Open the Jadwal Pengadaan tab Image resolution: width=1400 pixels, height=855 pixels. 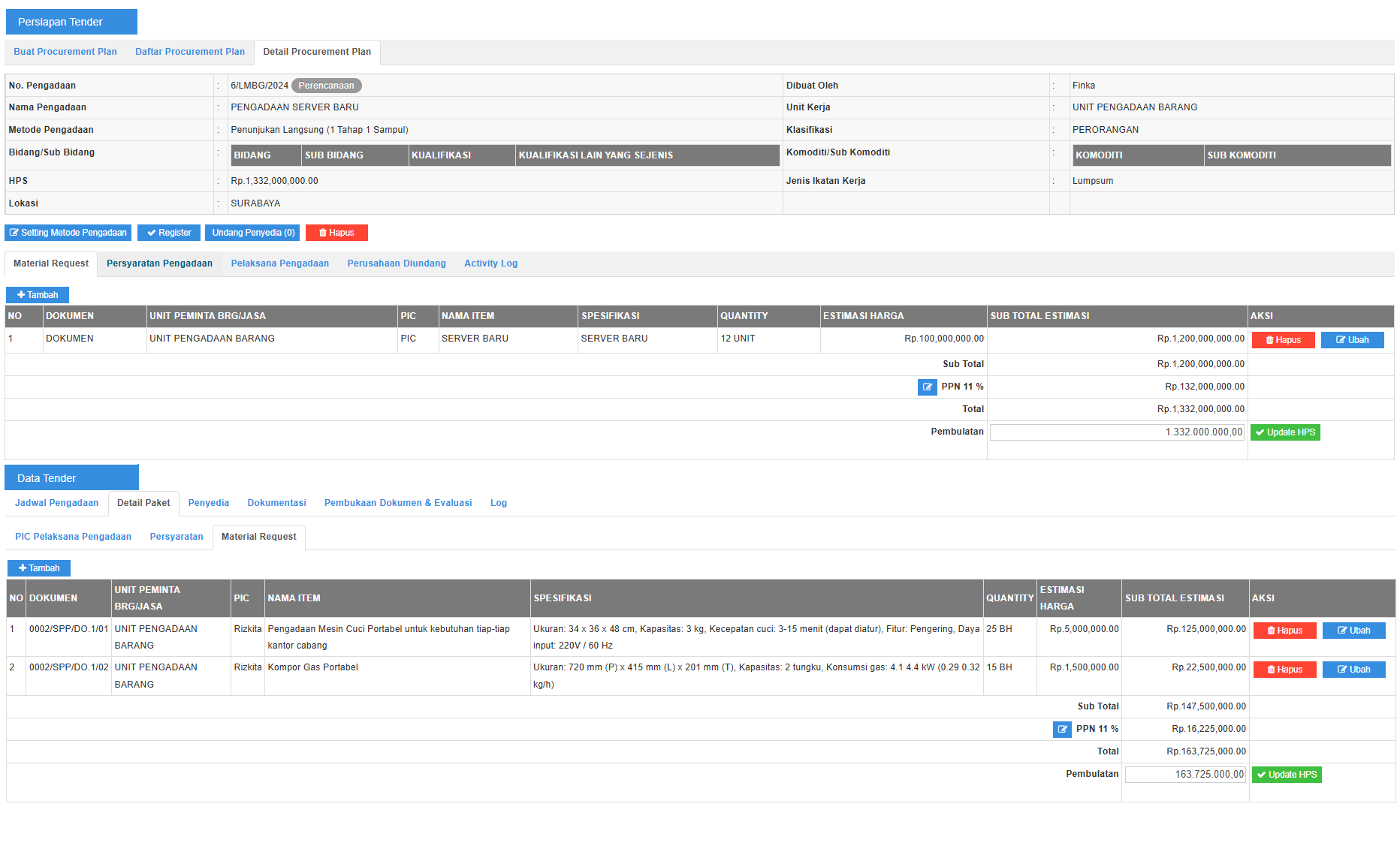pyautogui.click(x=56, y=503)
